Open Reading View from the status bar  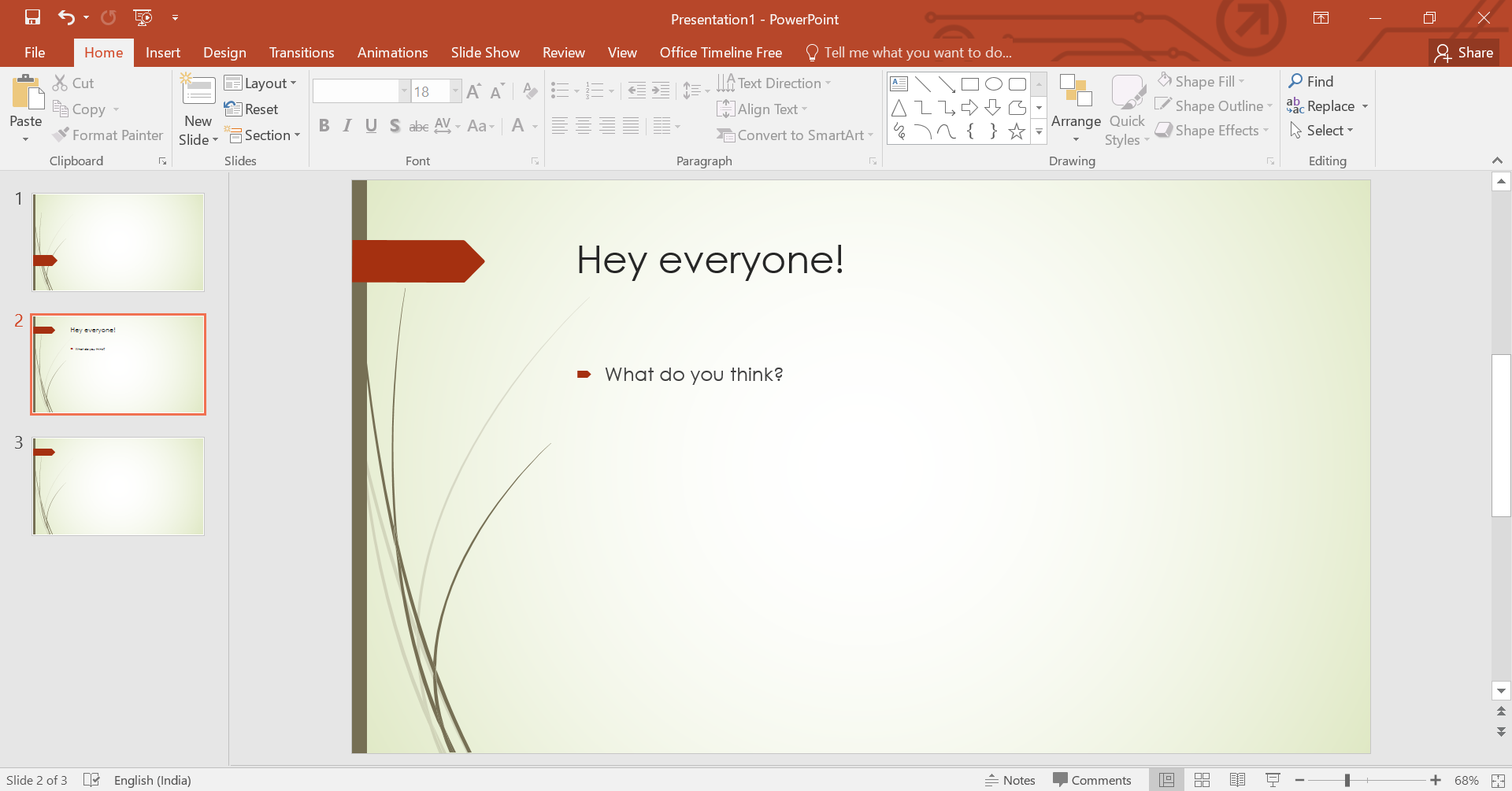(x=1237, y=780)
